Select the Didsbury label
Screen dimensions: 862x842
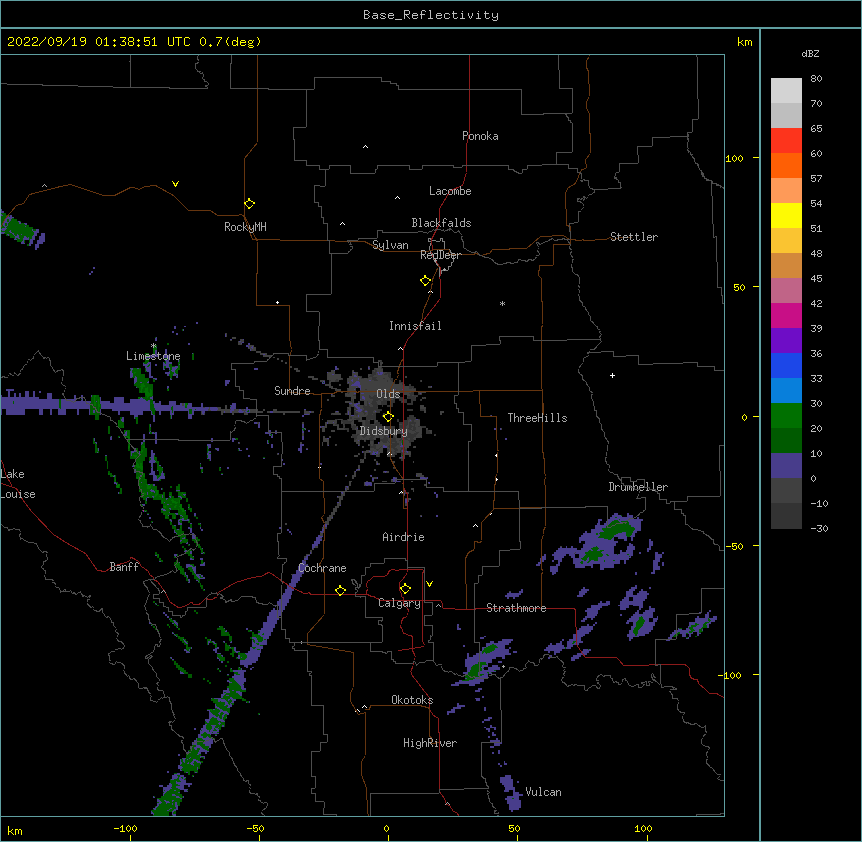(x=383, y=431)
